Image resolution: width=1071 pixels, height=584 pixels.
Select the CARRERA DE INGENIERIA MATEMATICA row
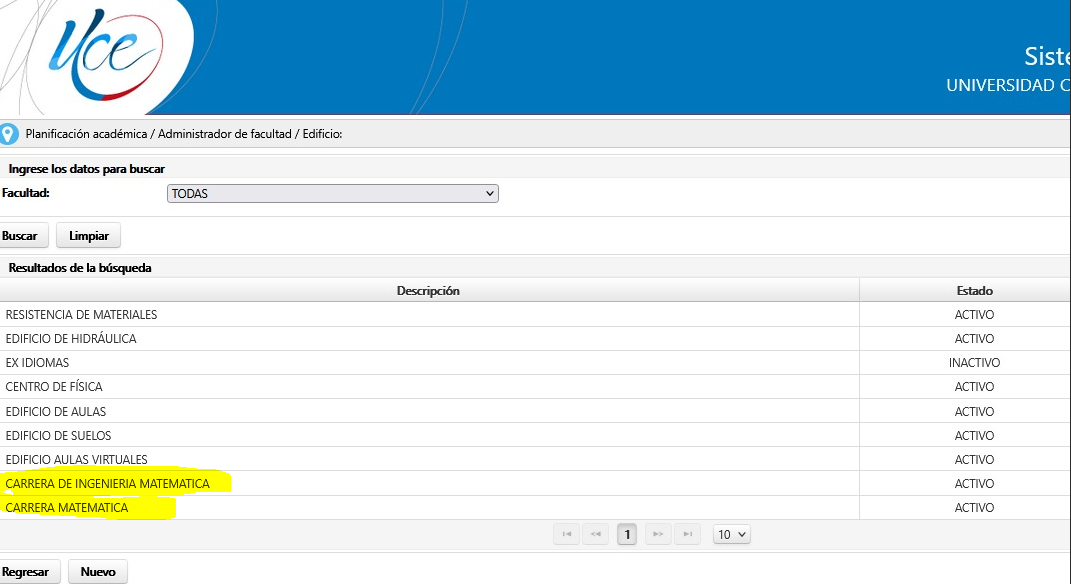[108, 484]
